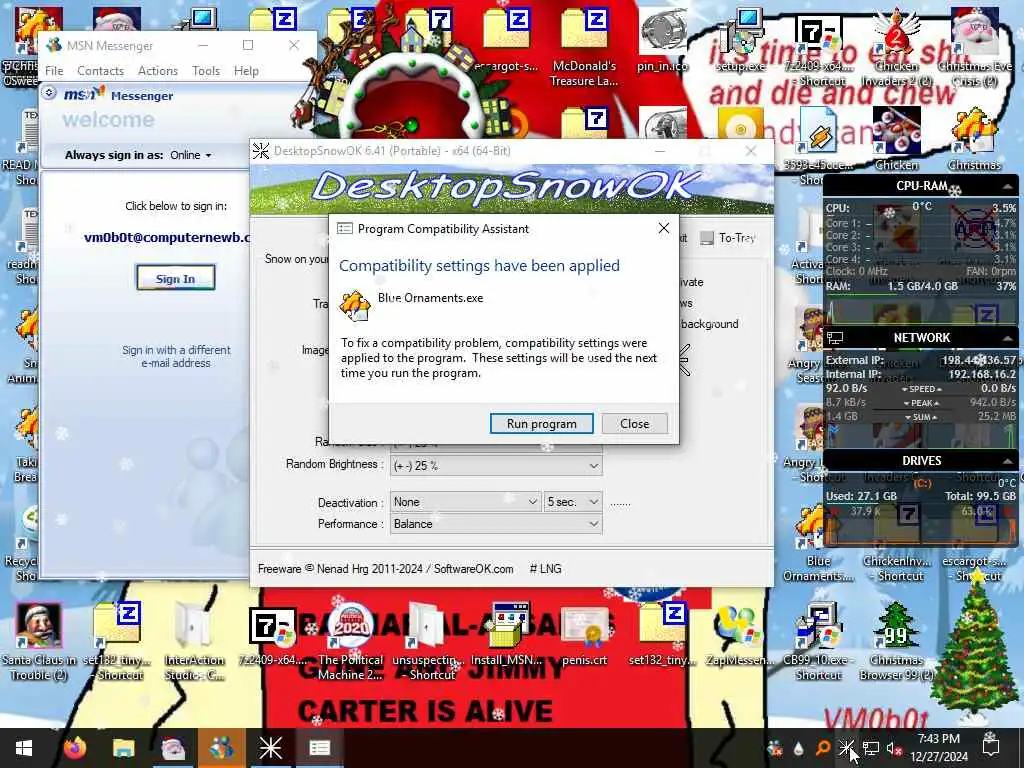
Task: Open the File menu in MSN Messenger
Action: coord(54,71)
